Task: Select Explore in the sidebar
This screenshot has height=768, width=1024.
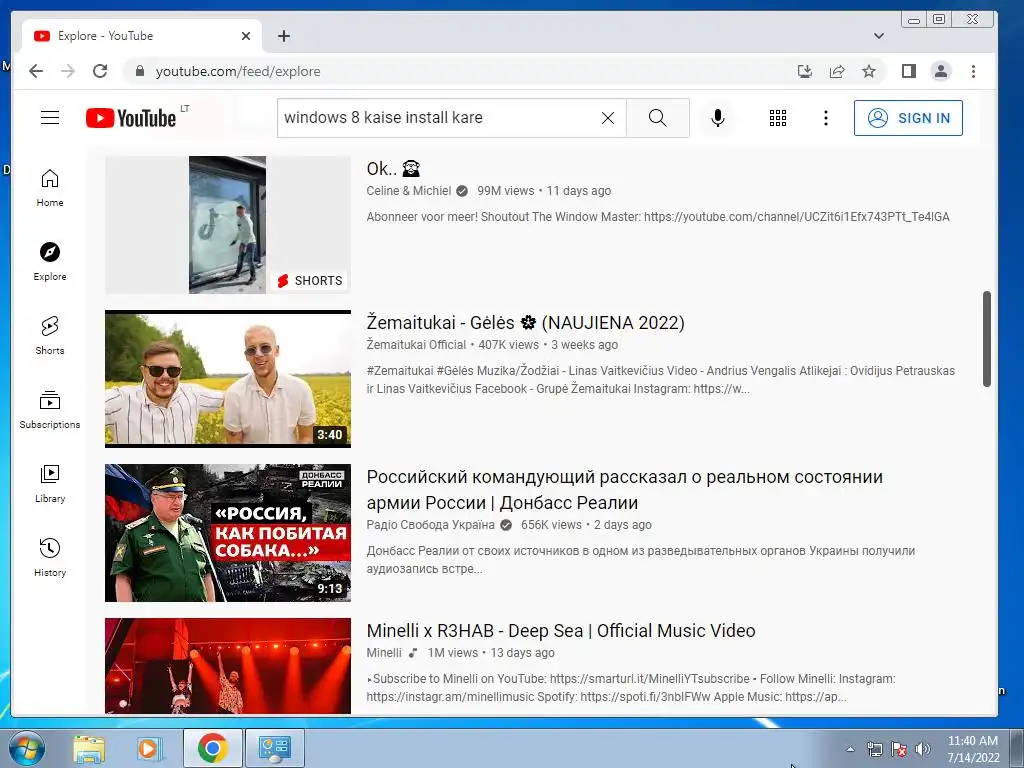Action: (x=50, y=262)
